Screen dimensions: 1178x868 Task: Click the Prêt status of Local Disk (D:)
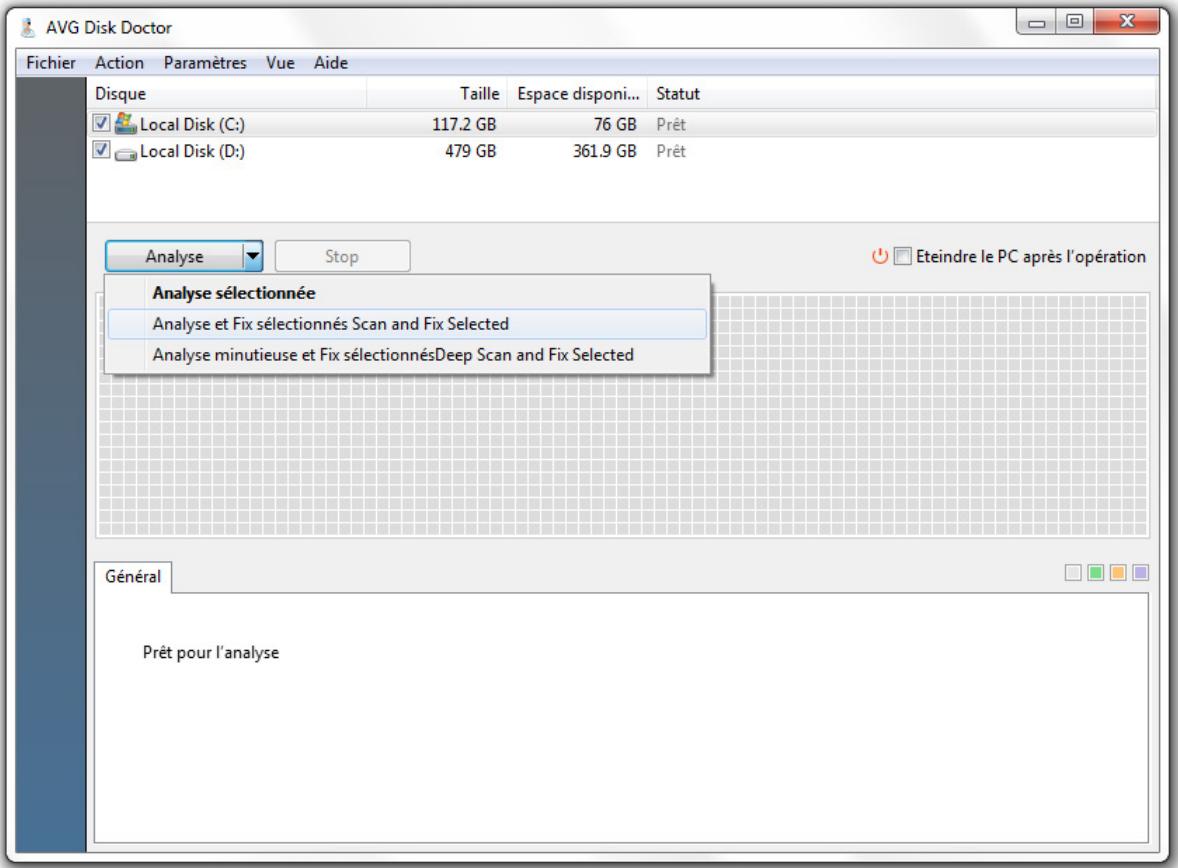(x=671, y=151)
